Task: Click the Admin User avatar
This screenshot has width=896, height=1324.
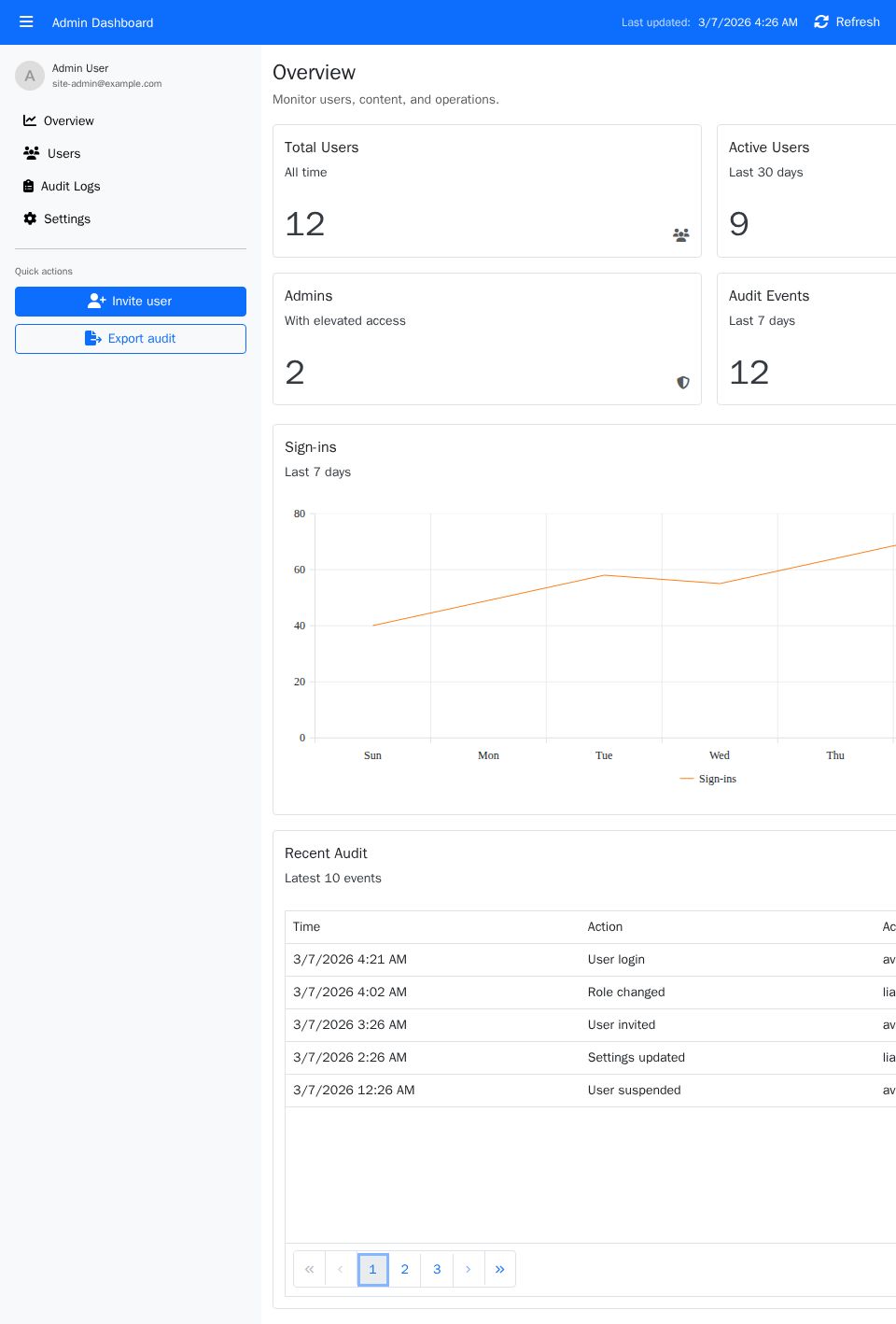Action: [x=30, y=76]
